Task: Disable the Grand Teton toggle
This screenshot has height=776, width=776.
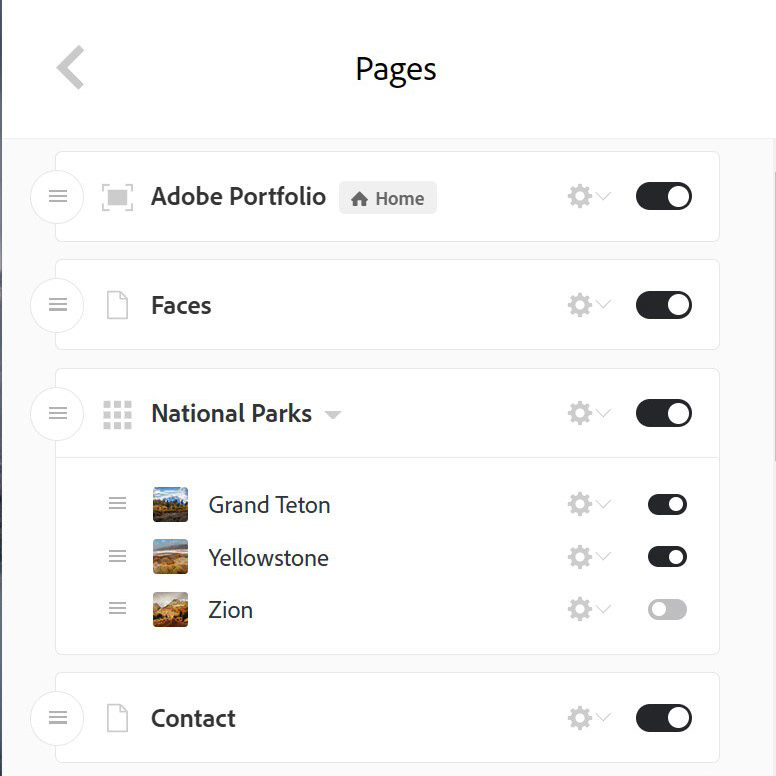Action: point(667,504)
